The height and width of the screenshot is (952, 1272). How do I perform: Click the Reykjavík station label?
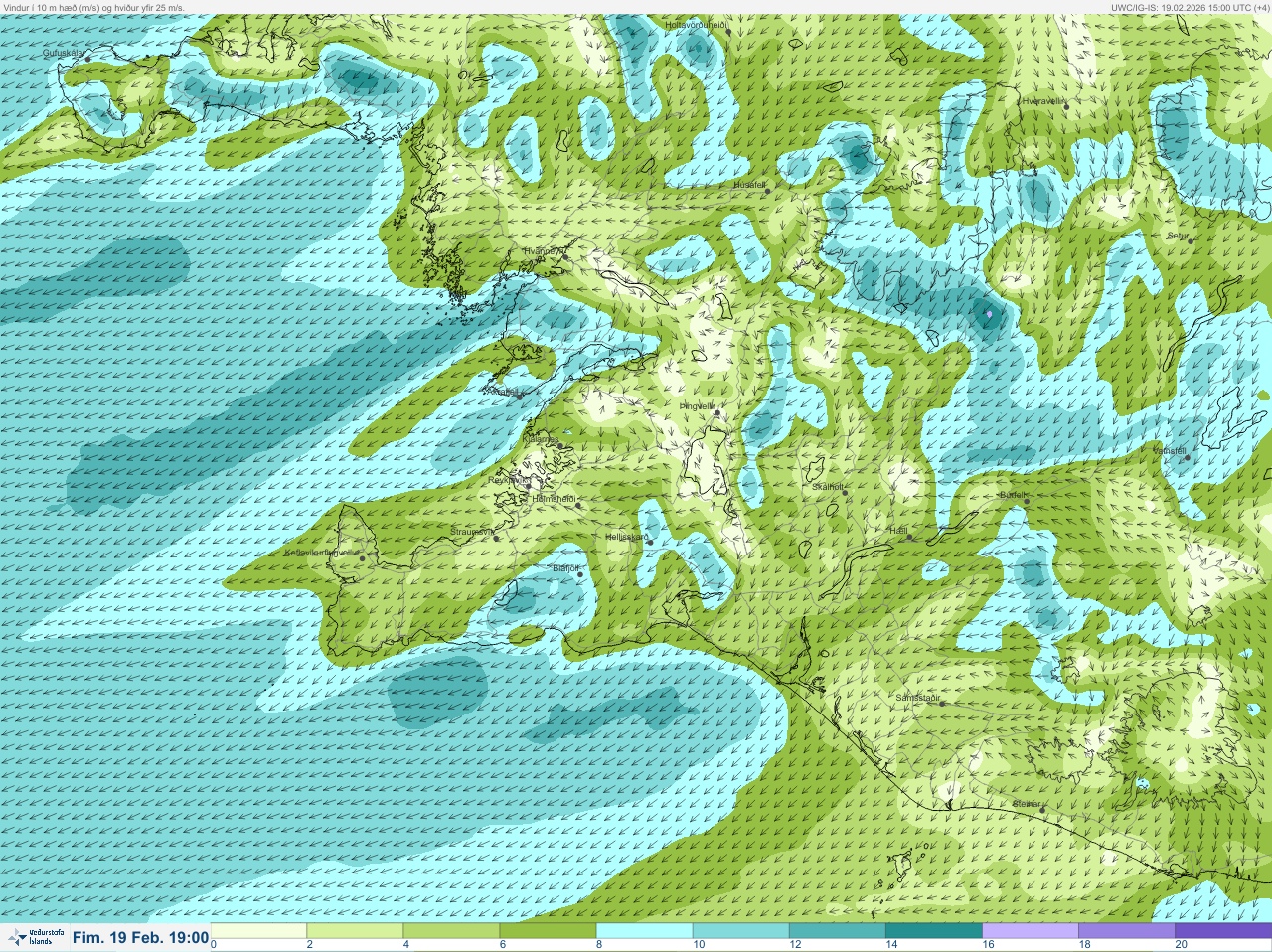pos(507,480)
